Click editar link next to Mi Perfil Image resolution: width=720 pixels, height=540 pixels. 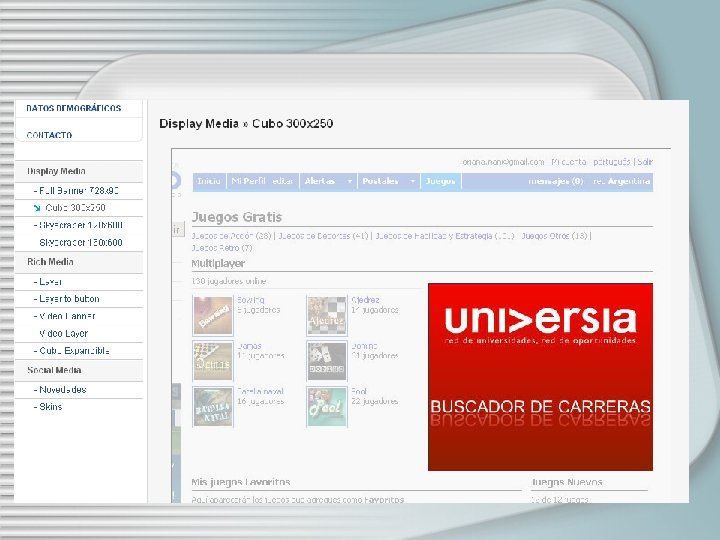point(282,181)
